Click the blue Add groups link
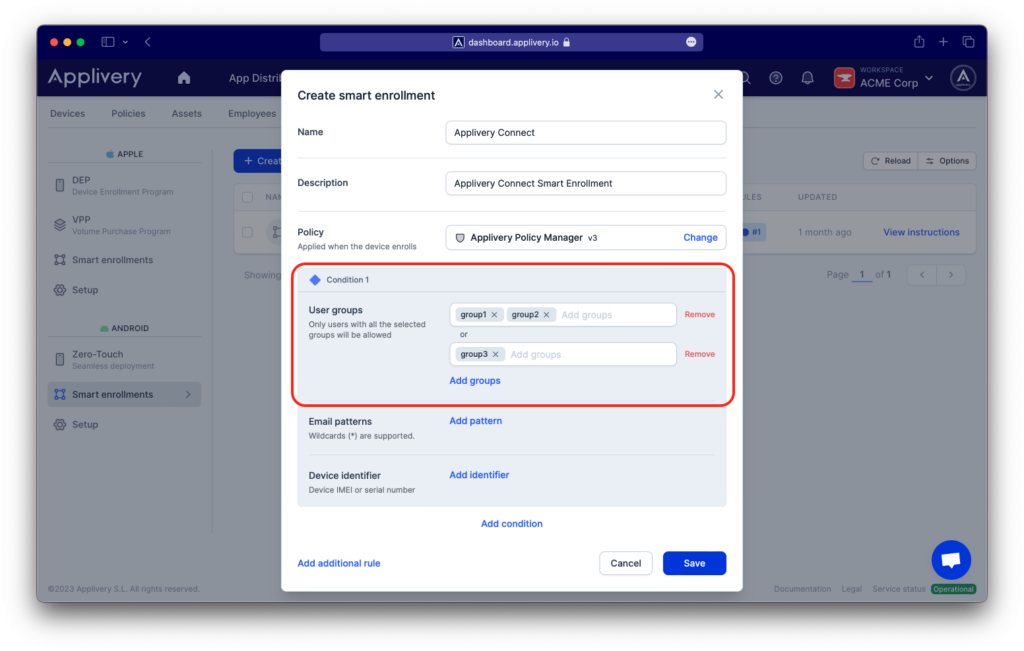Image resolution: width=1024 pixels, height=651 pixels. pyautogui.click(x=475, y=381)
